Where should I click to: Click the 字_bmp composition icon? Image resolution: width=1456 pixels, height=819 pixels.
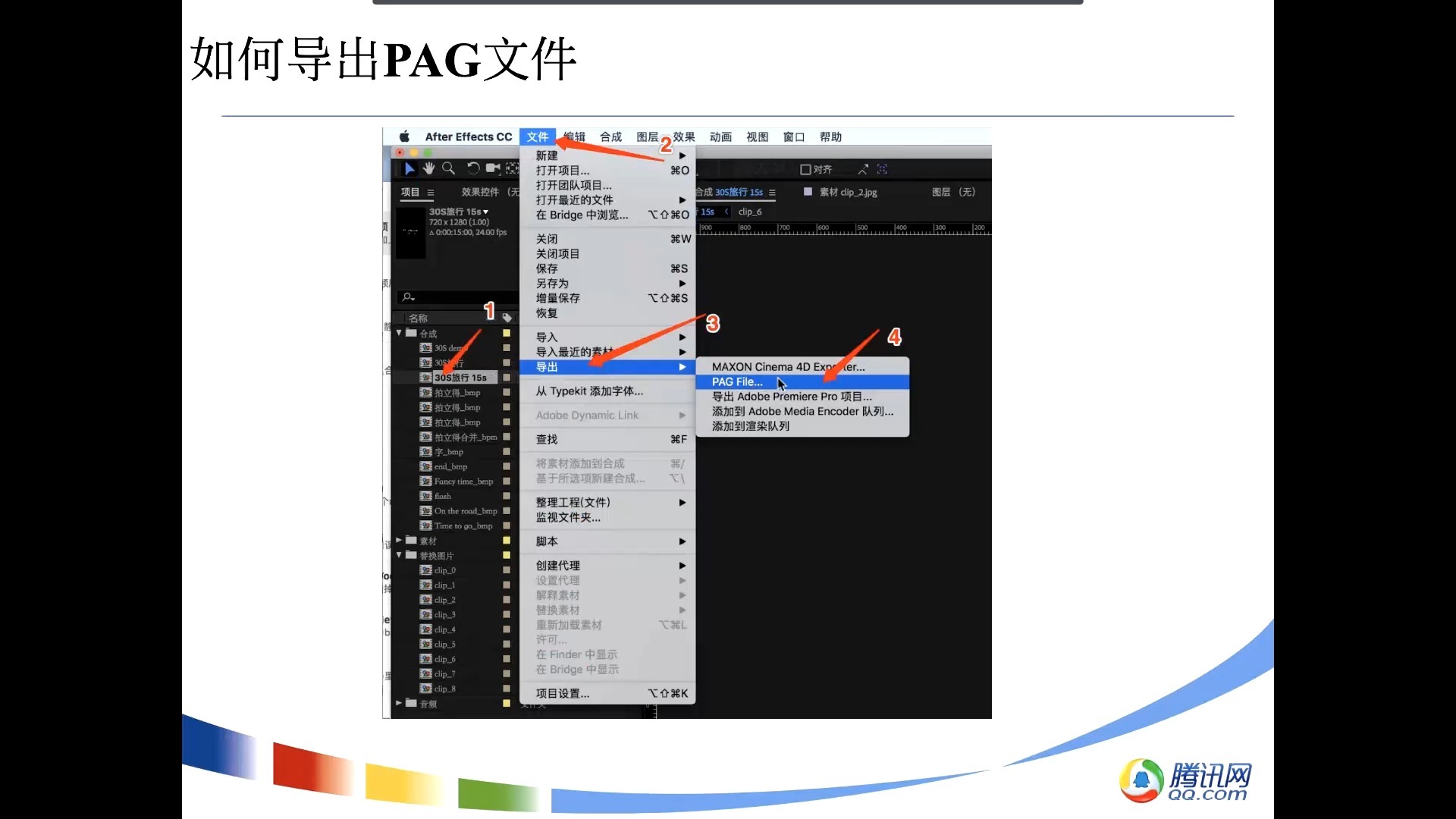(426, 452)
